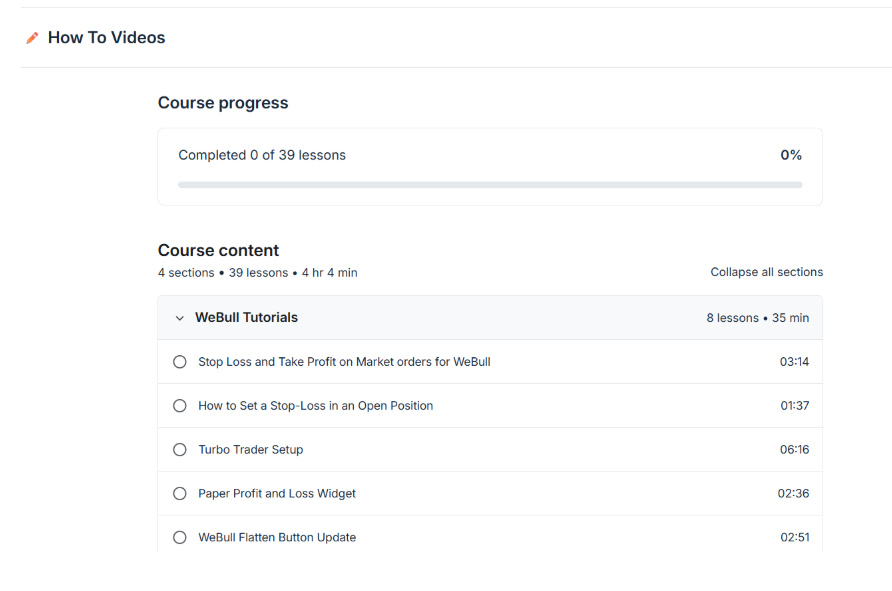Select the WeBull Flatten Button Update status circle
The image size is (892, 591).
click(x=180, y=538)
